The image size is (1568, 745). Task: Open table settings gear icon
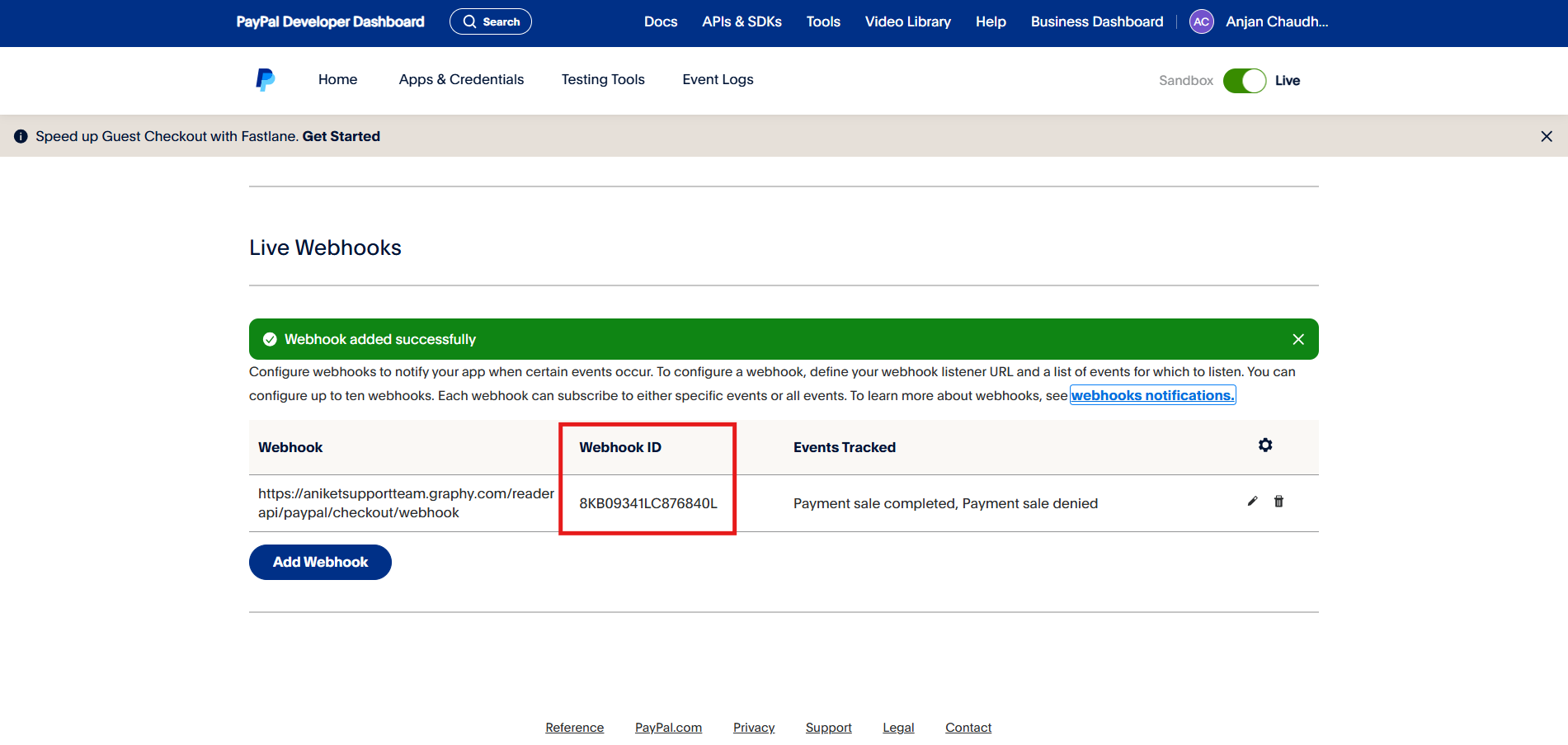click(1265, 446)
